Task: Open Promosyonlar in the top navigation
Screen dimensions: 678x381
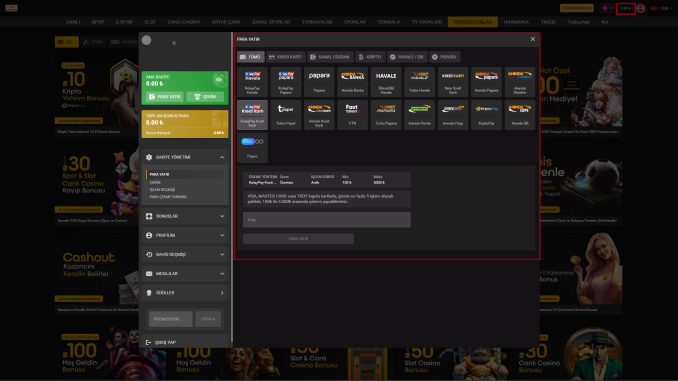Action: [x=473, y=22]
